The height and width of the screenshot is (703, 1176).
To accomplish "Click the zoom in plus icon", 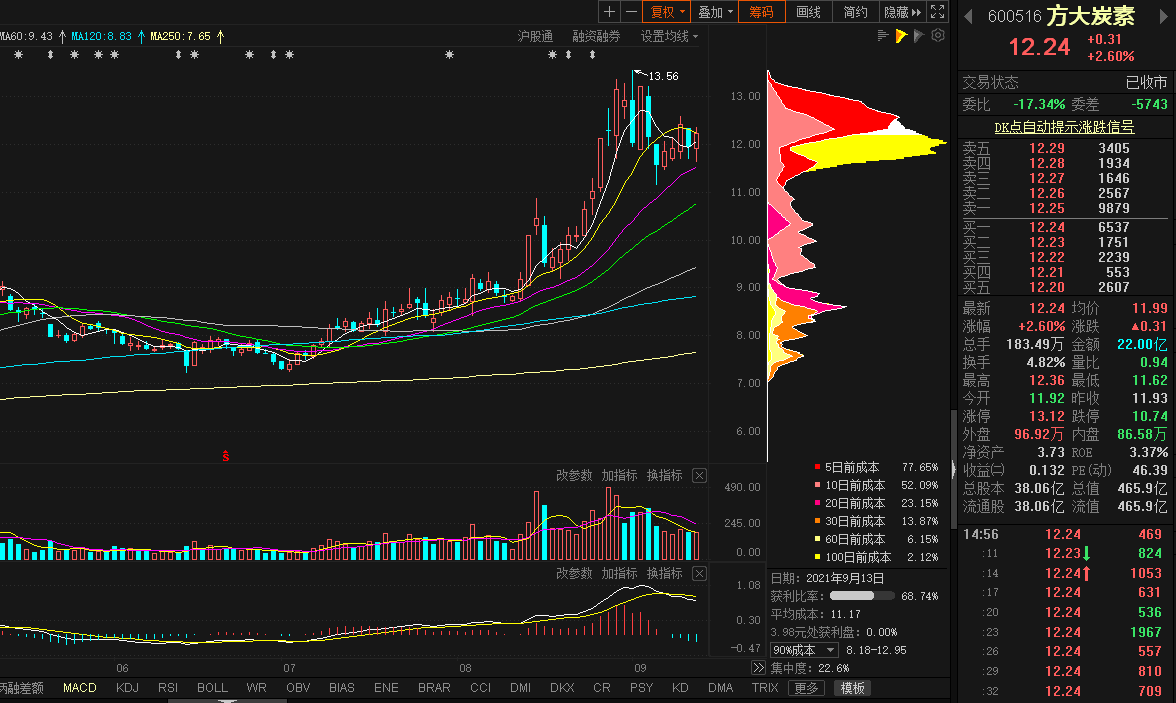I will click(610, 12).
